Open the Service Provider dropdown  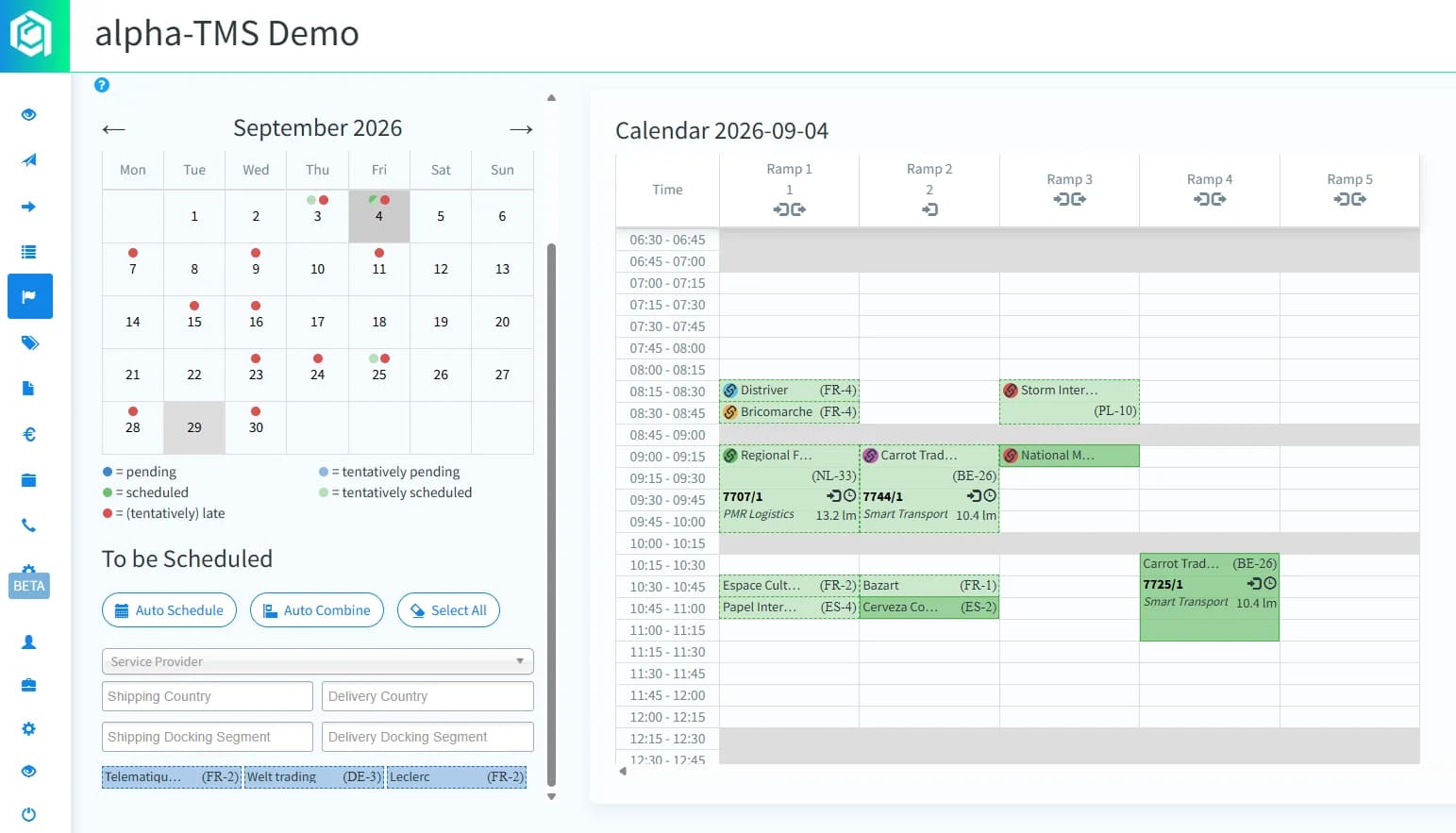[318, 661]
